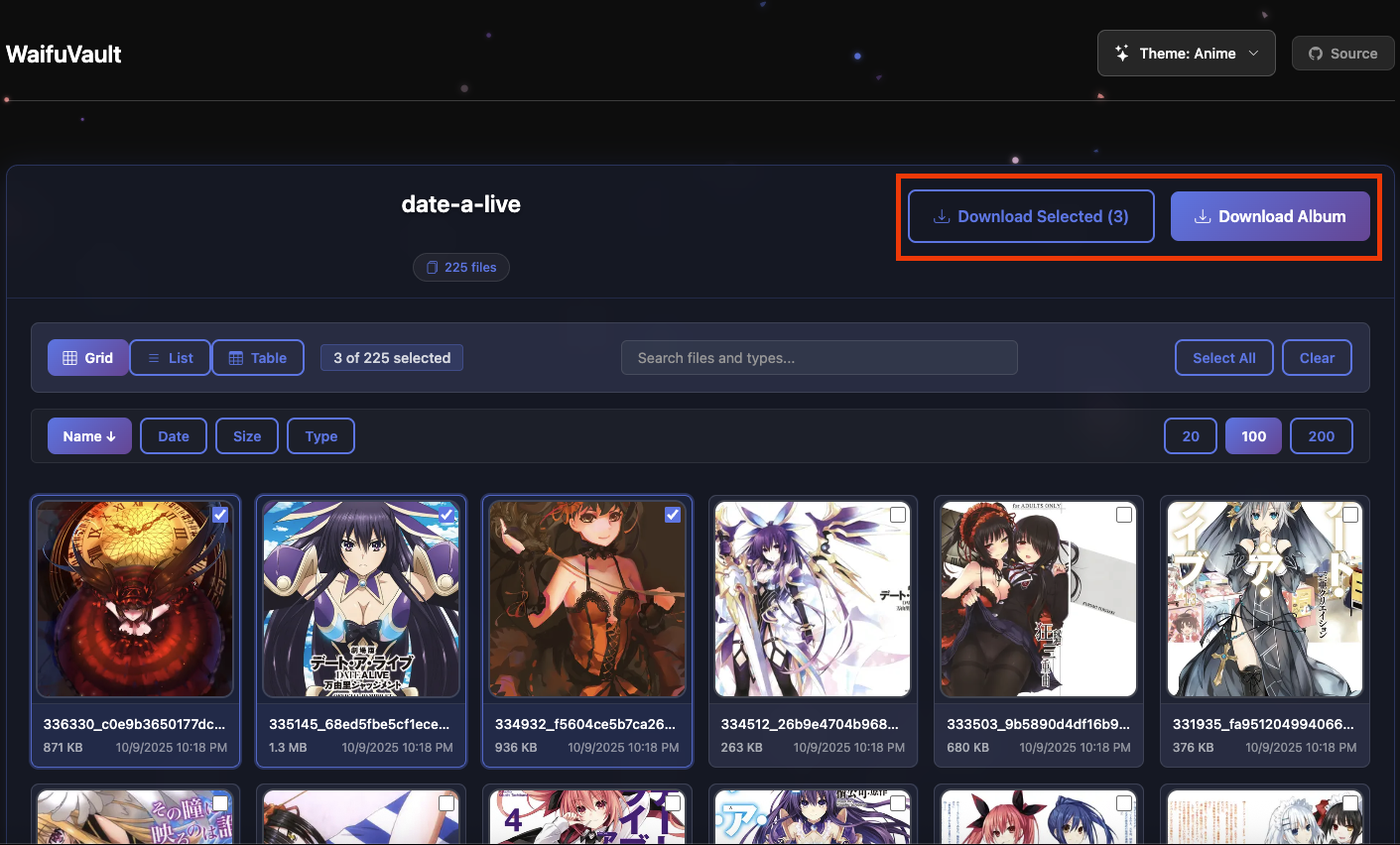The image size is (1400, 845).
Task: Click the WaifuVault logo text
Action: (x=64, y=54)
